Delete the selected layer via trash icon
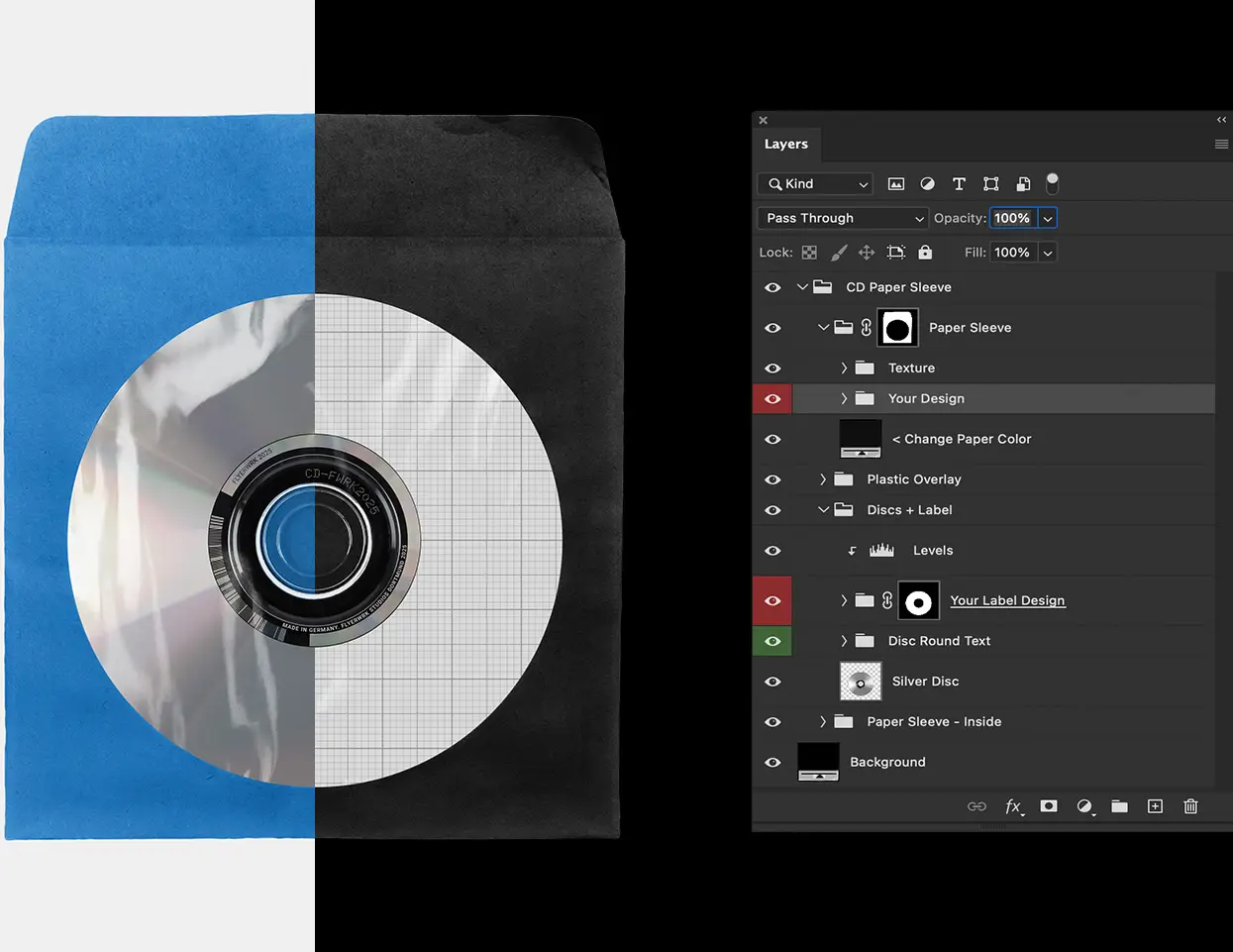Screen dimensions: 1233x952 click(x=1190, y=806)
